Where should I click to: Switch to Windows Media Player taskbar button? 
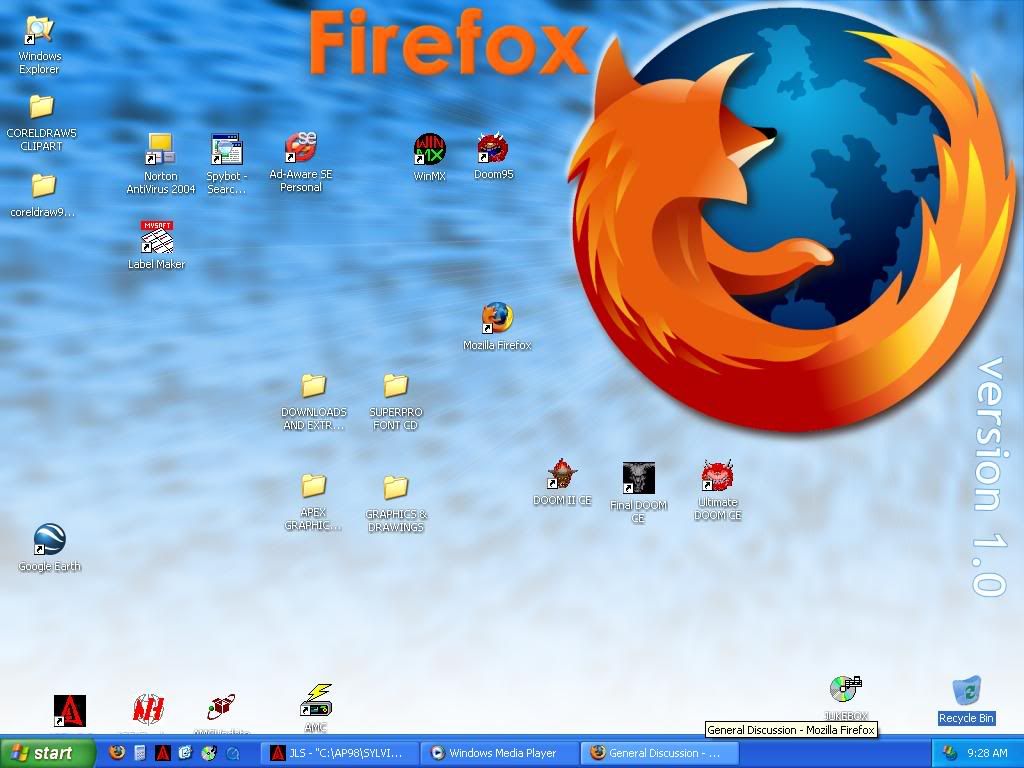pyautogui.click(x=499, y=753)
